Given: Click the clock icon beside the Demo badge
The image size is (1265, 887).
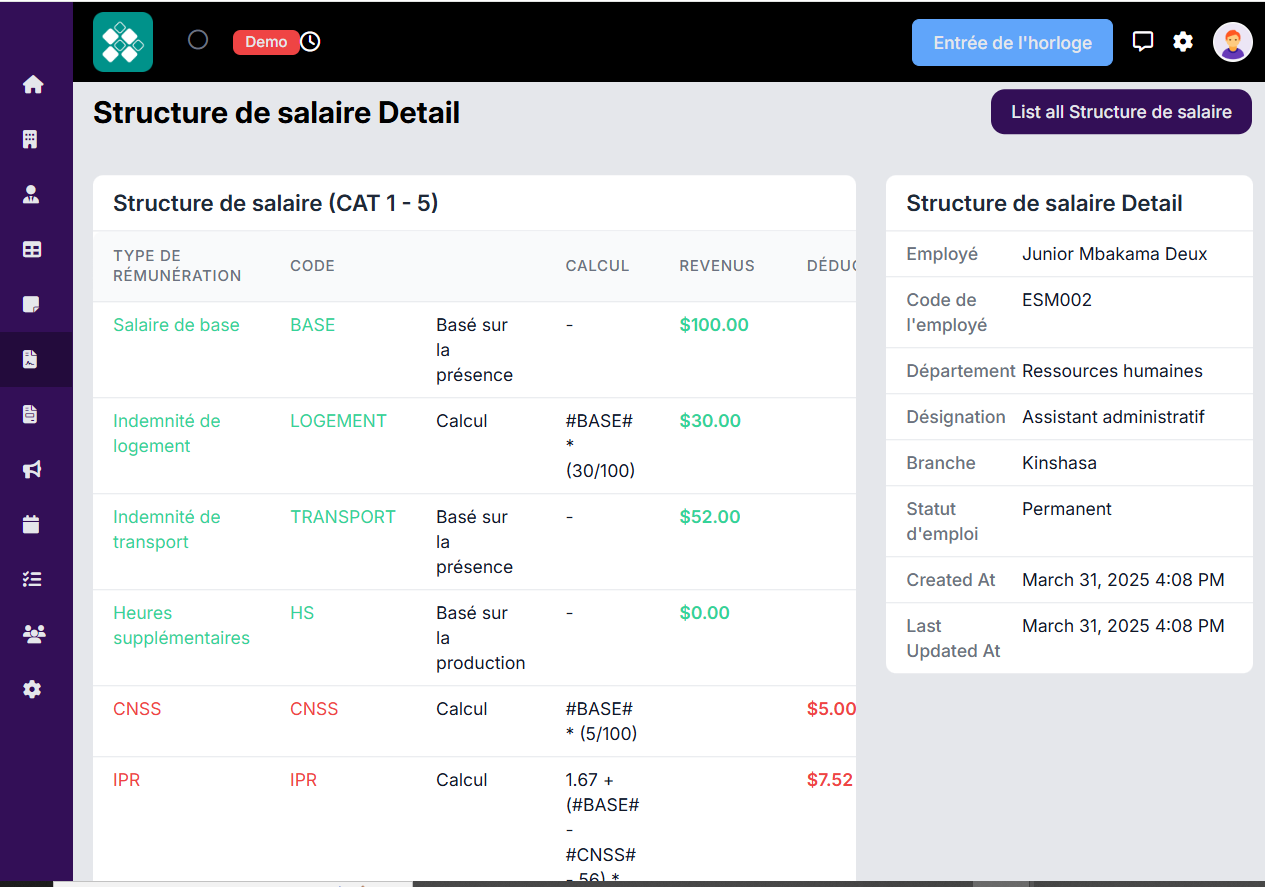Looking at the screenshot, I should (310, 42).
